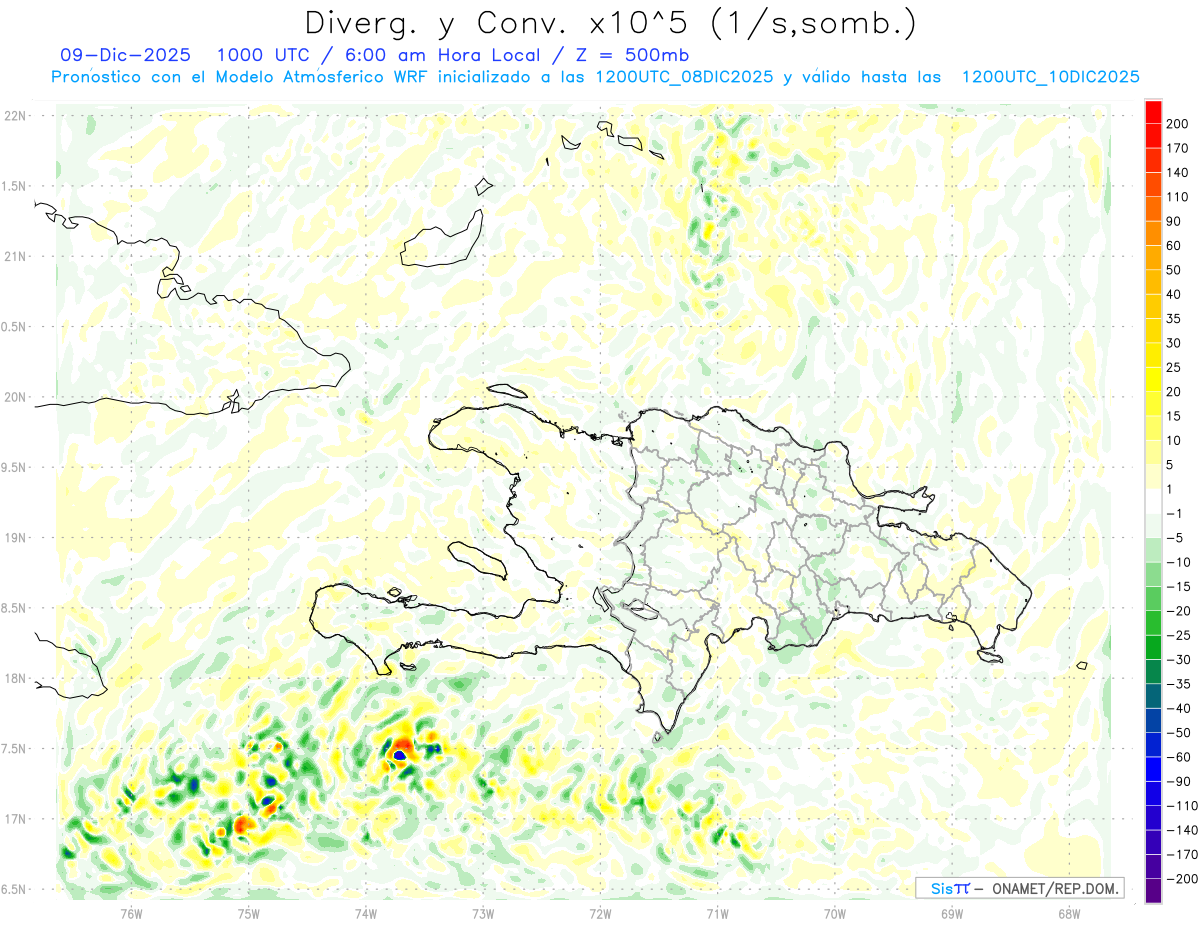Pick the dark purple swatch ending the color bar

click(1153, 891)
